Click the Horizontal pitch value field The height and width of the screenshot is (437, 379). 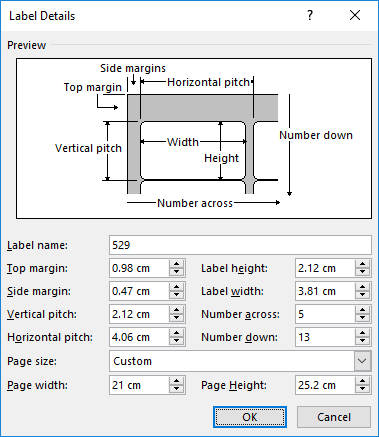click(x=139, y=337)
